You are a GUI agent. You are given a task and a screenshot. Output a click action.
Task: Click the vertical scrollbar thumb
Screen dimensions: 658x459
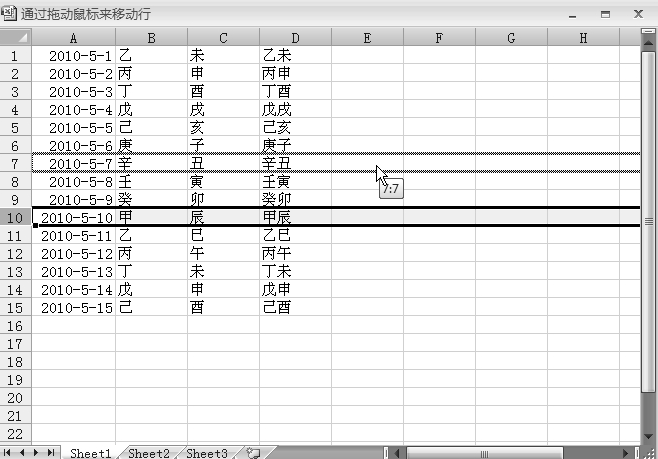coord(648,221)
